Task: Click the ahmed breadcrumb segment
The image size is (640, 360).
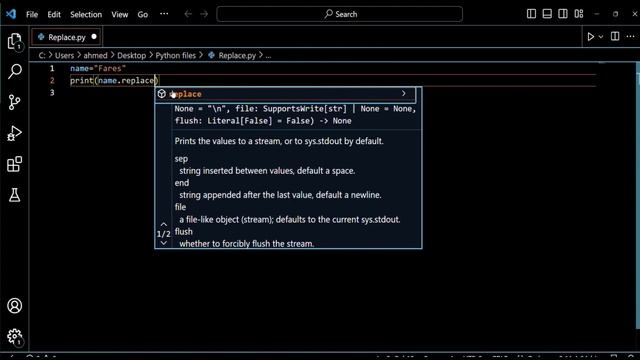Action: [x=96, y=56]
